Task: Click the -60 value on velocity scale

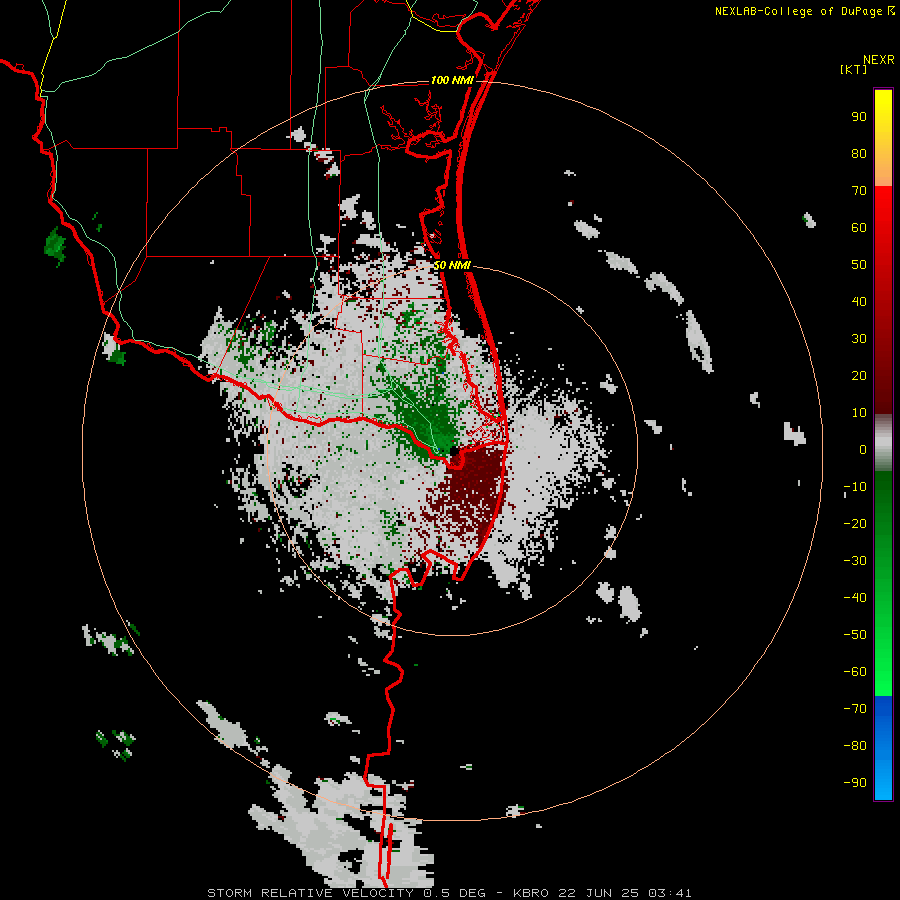Action: [x=855, y=672]
